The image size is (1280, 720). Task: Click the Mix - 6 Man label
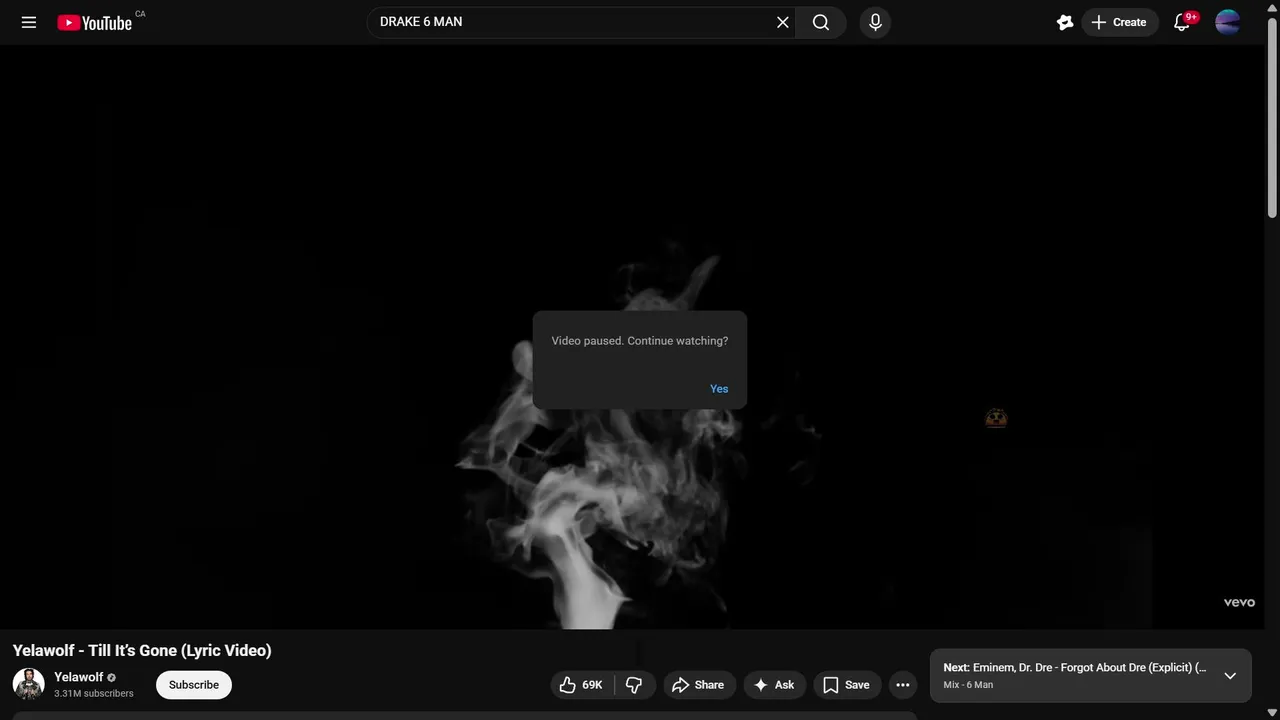[x=968, y=685]
